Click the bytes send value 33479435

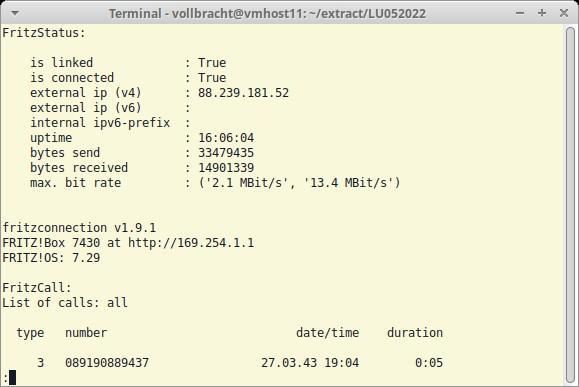pos(226,153)
